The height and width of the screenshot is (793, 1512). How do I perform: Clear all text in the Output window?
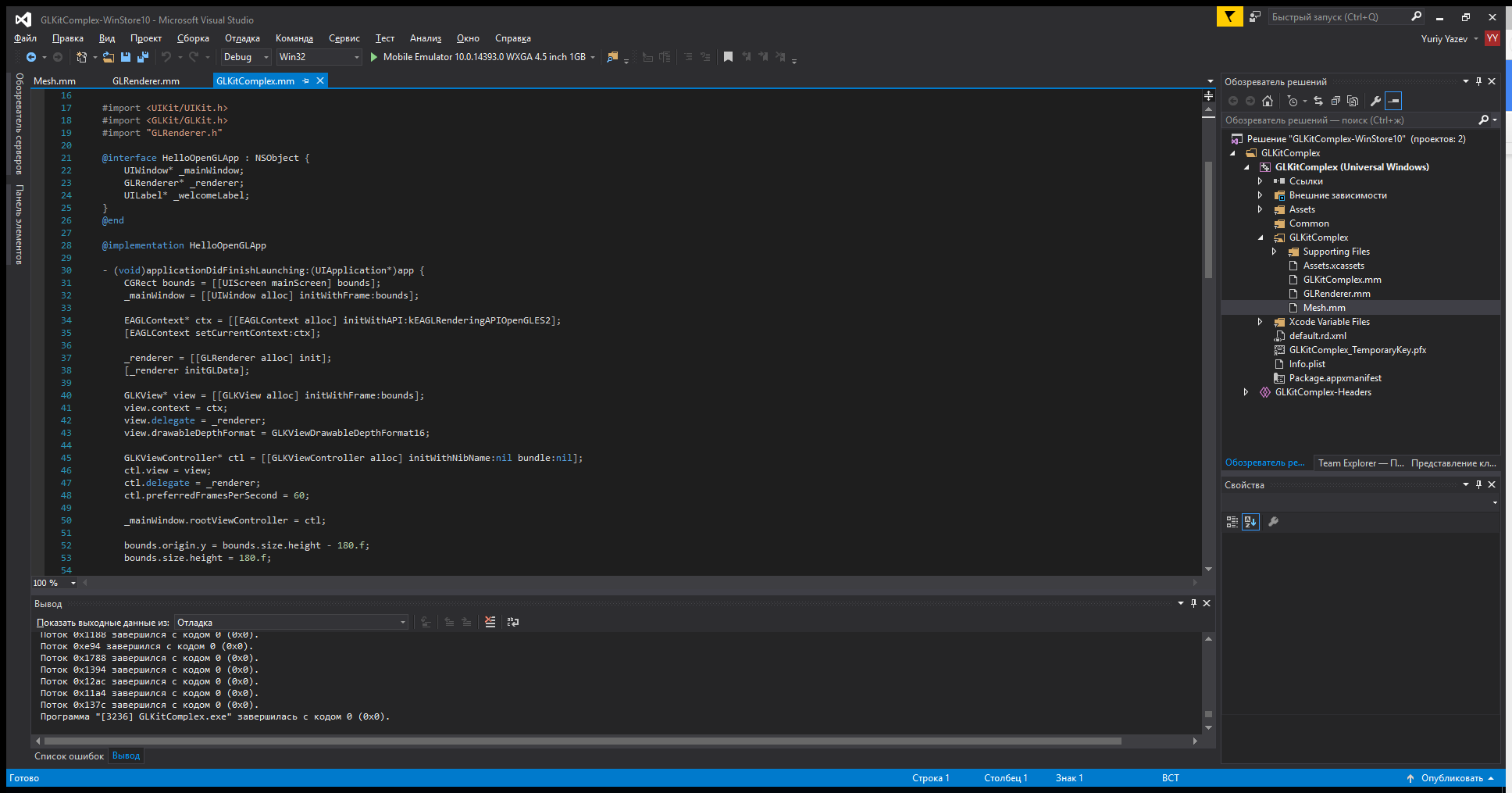coord(490,622)
